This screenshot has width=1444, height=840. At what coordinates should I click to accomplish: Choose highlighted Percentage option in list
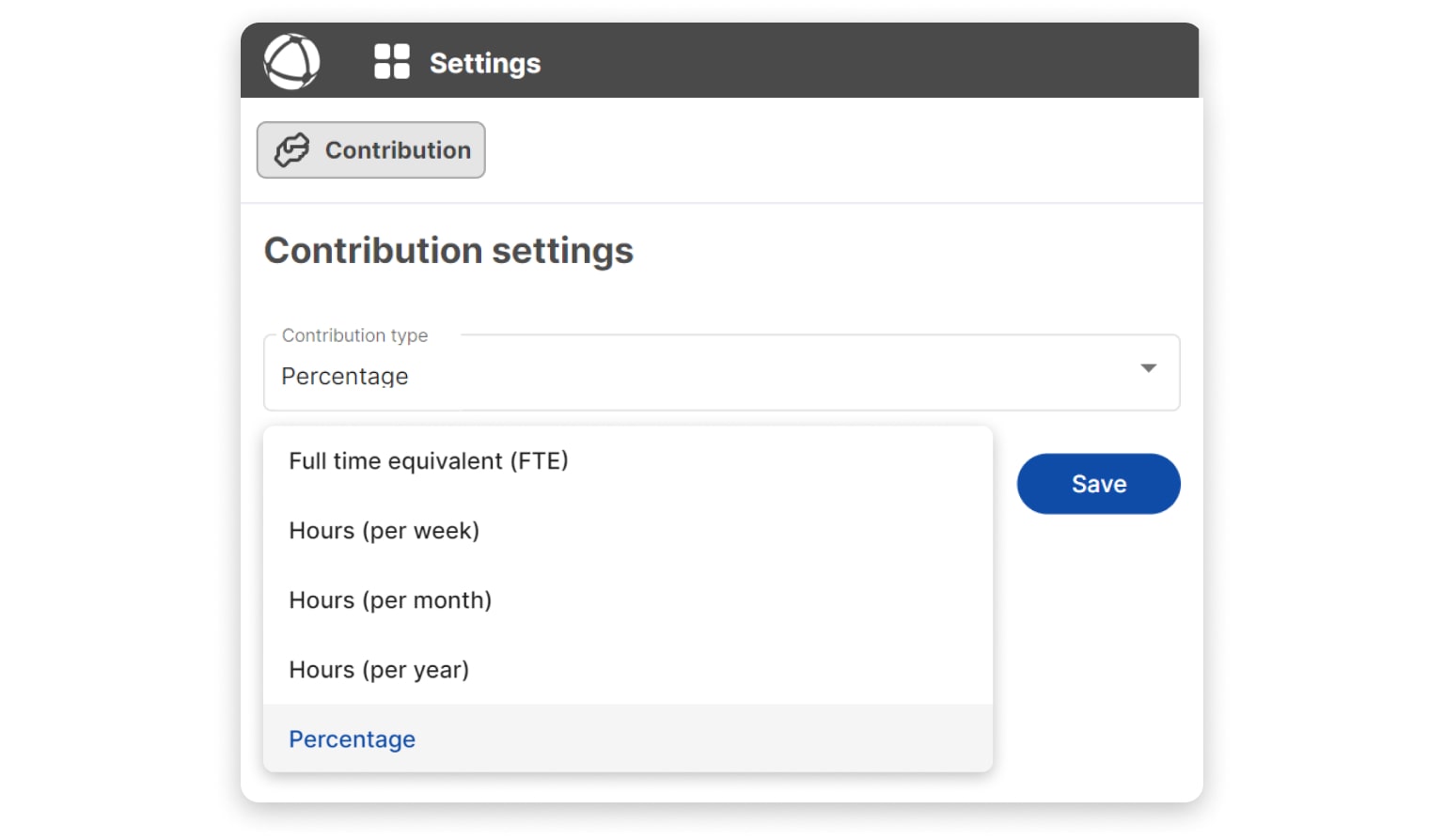(x=353, y=739)
